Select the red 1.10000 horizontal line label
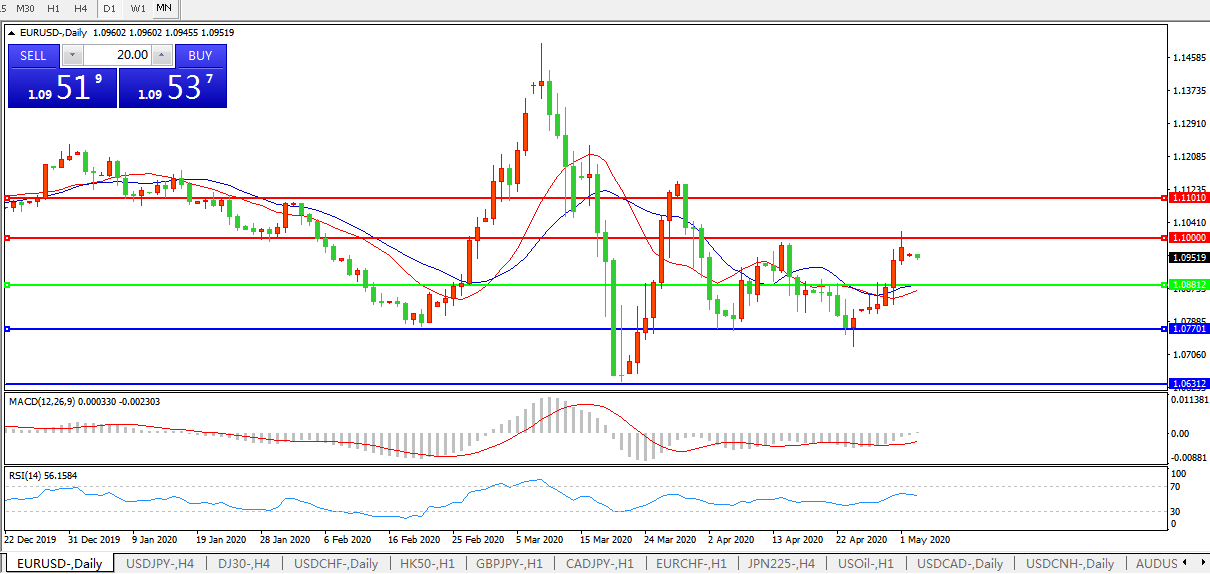Screen dimensions: 1210x574 click(x=1188, y=238)
